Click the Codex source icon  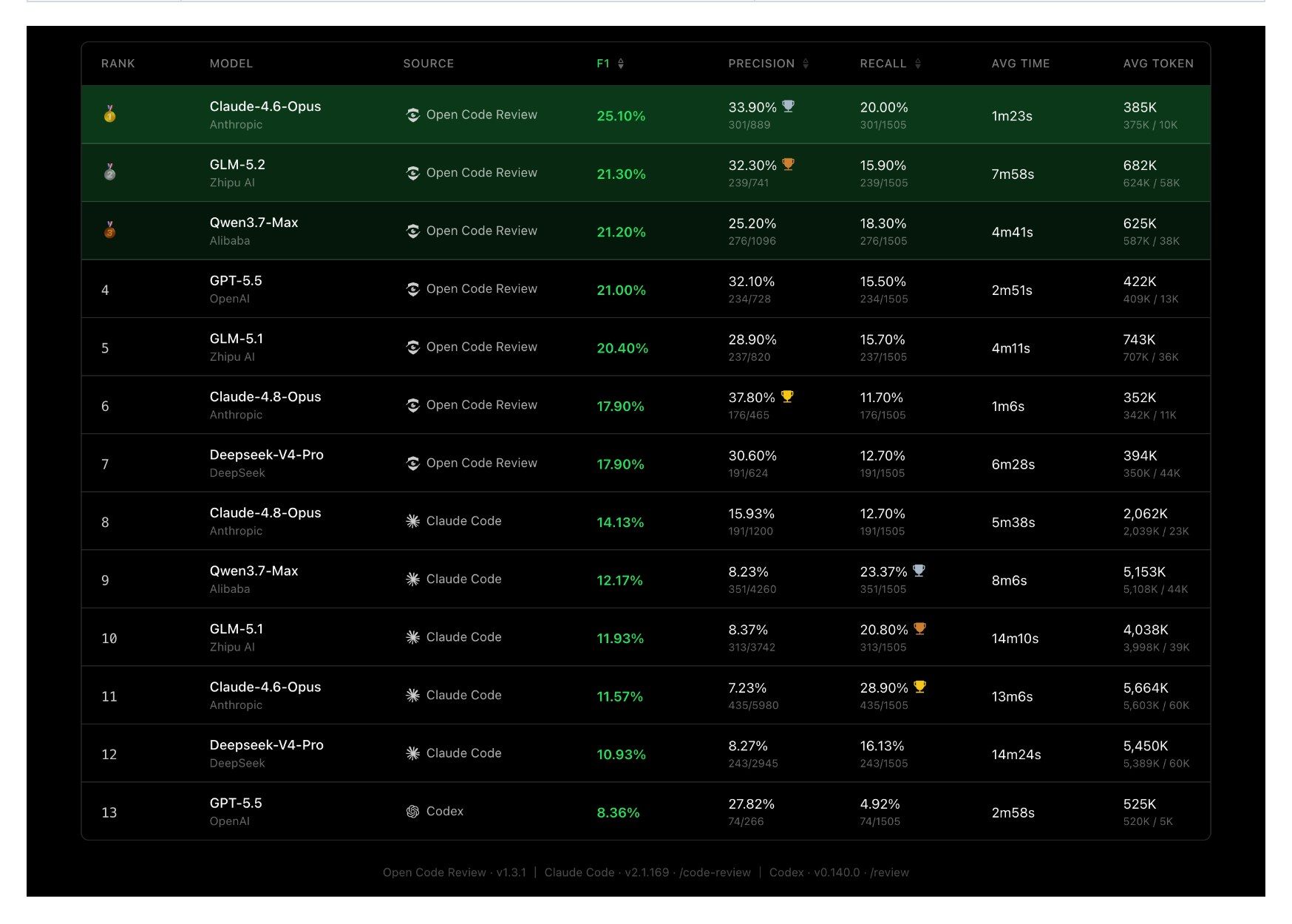[x=413, y=812]
